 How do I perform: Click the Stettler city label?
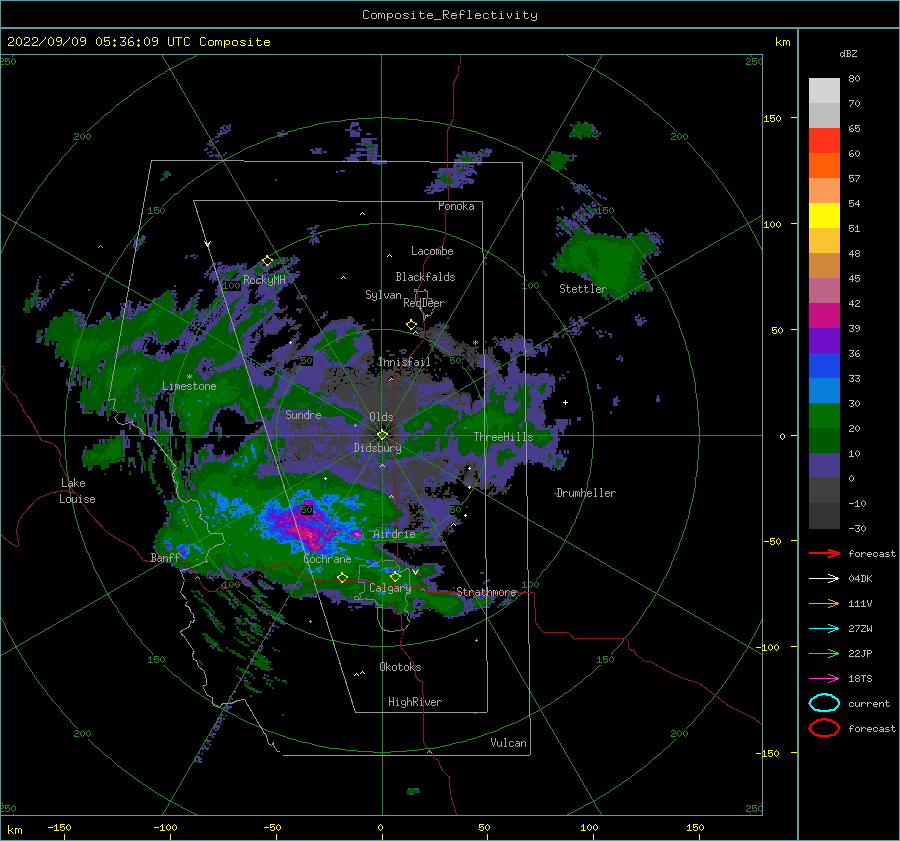click(x=583, y=289)
